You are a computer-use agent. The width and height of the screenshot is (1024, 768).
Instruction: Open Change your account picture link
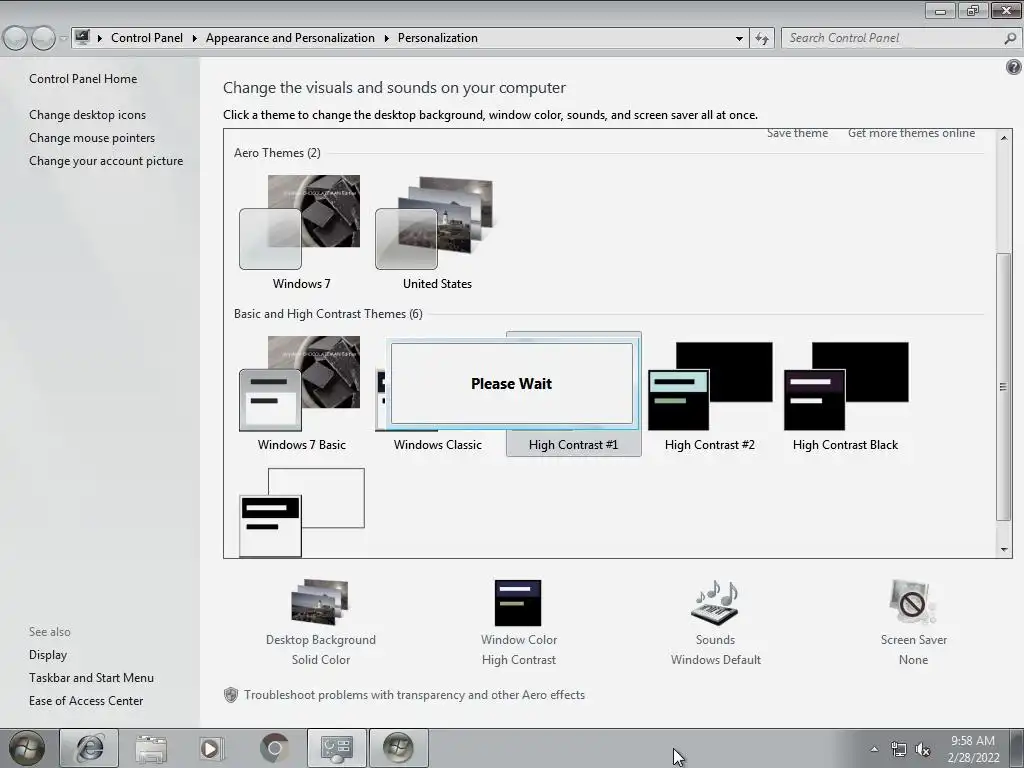tap(106, 161)
